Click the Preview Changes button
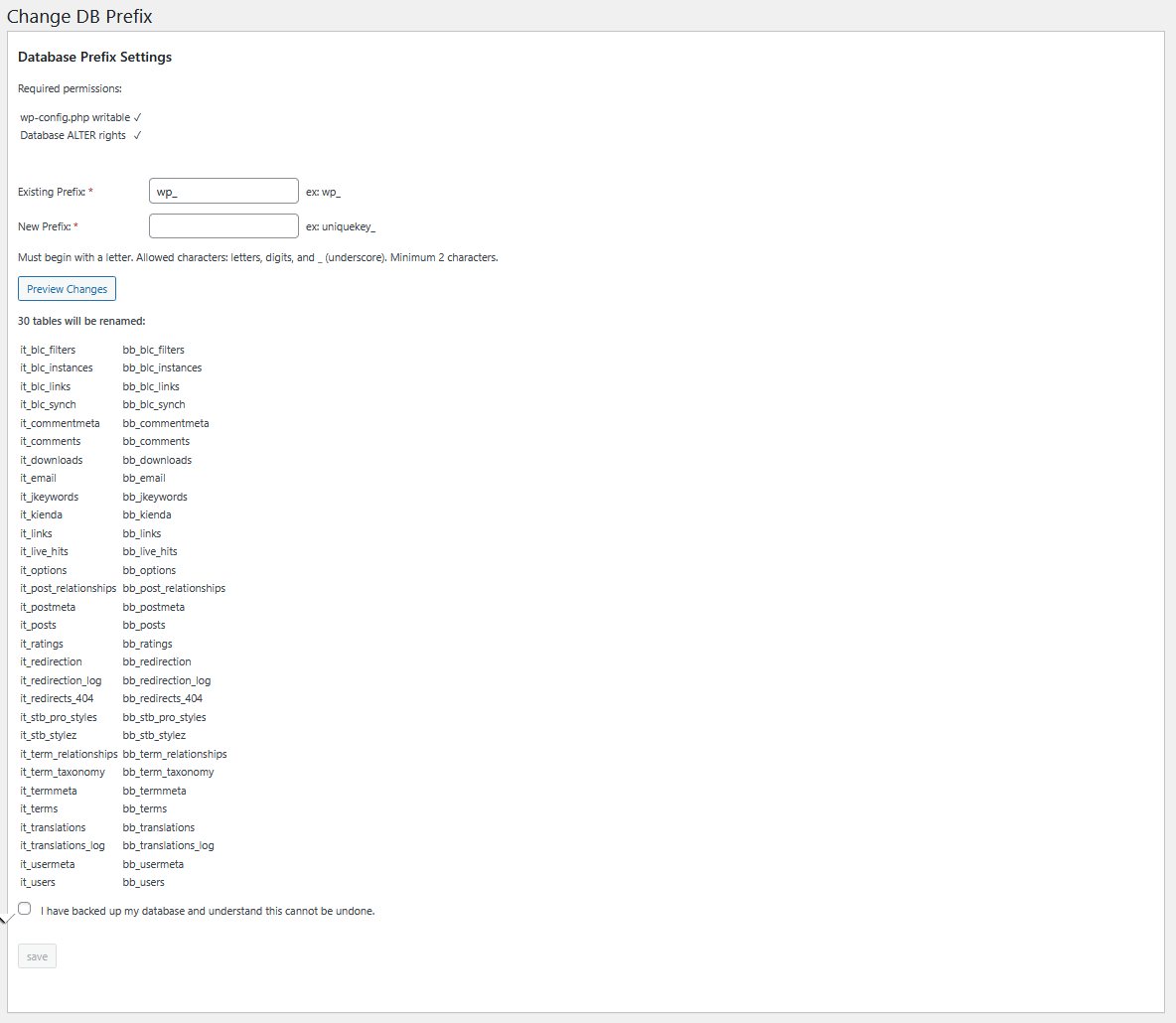The image size is (1176, 1023). (x=67, y=289)
